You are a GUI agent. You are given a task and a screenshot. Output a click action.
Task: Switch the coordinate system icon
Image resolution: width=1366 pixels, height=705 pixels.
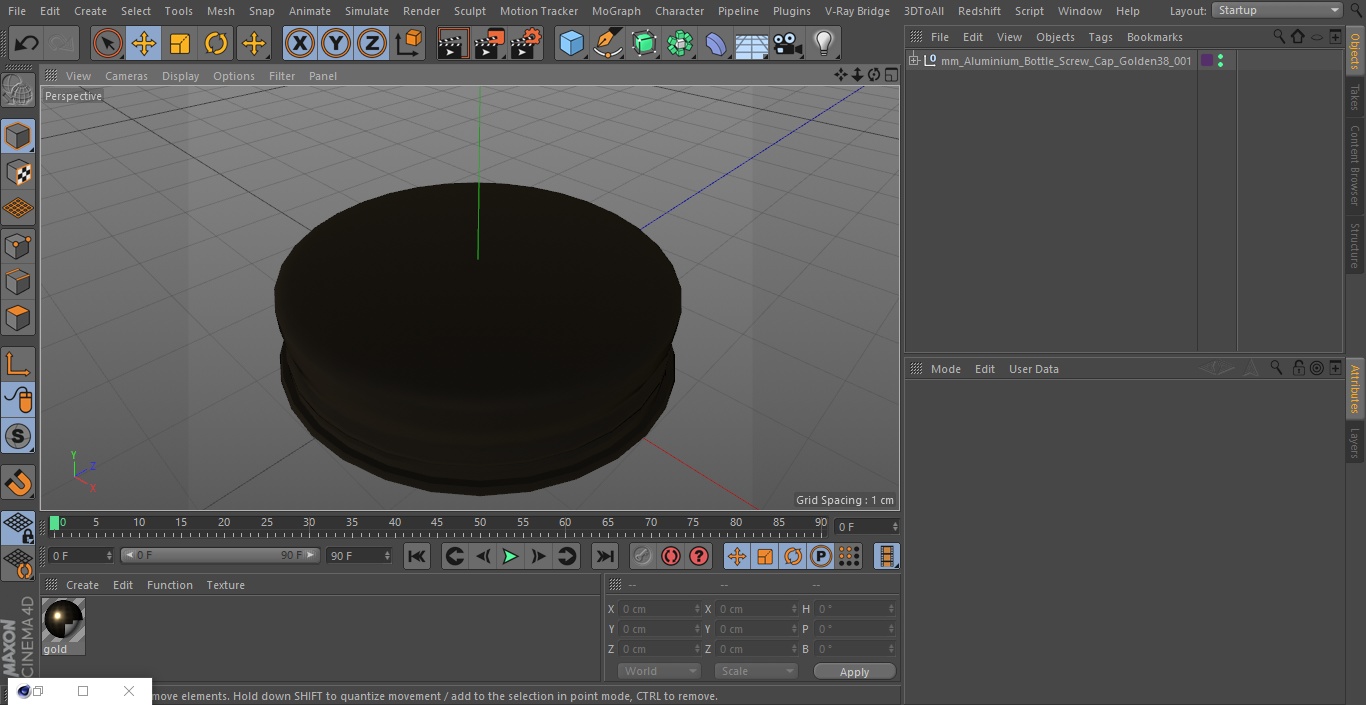tap(409, 44)
